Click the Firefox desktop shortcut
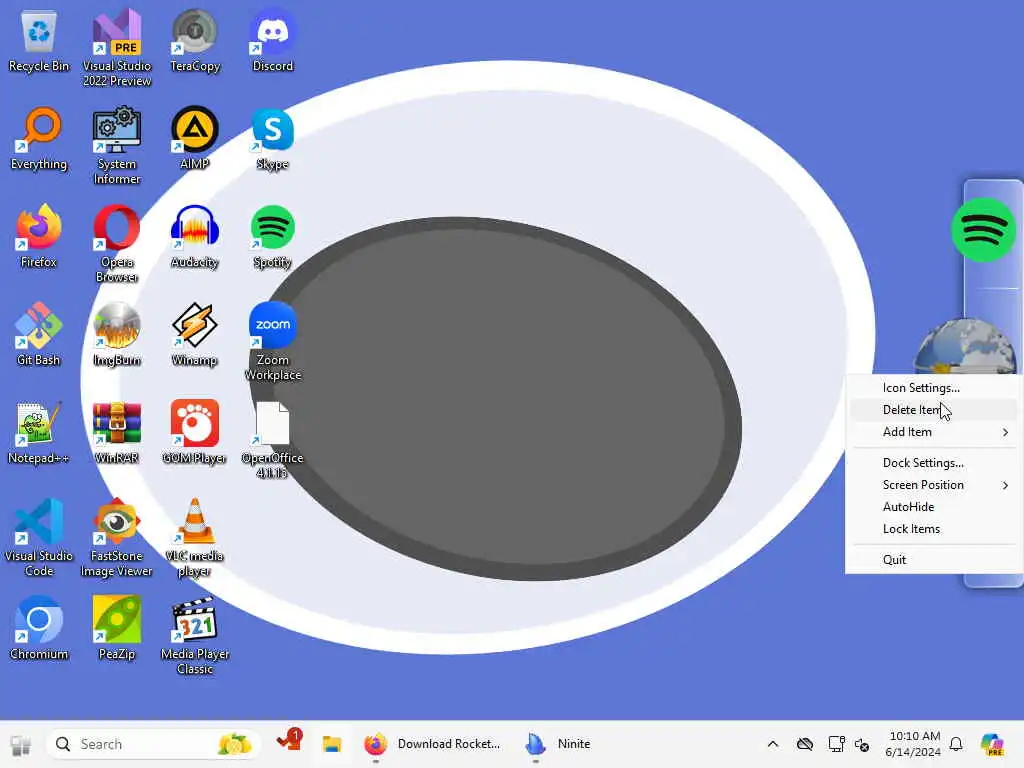 39,237
